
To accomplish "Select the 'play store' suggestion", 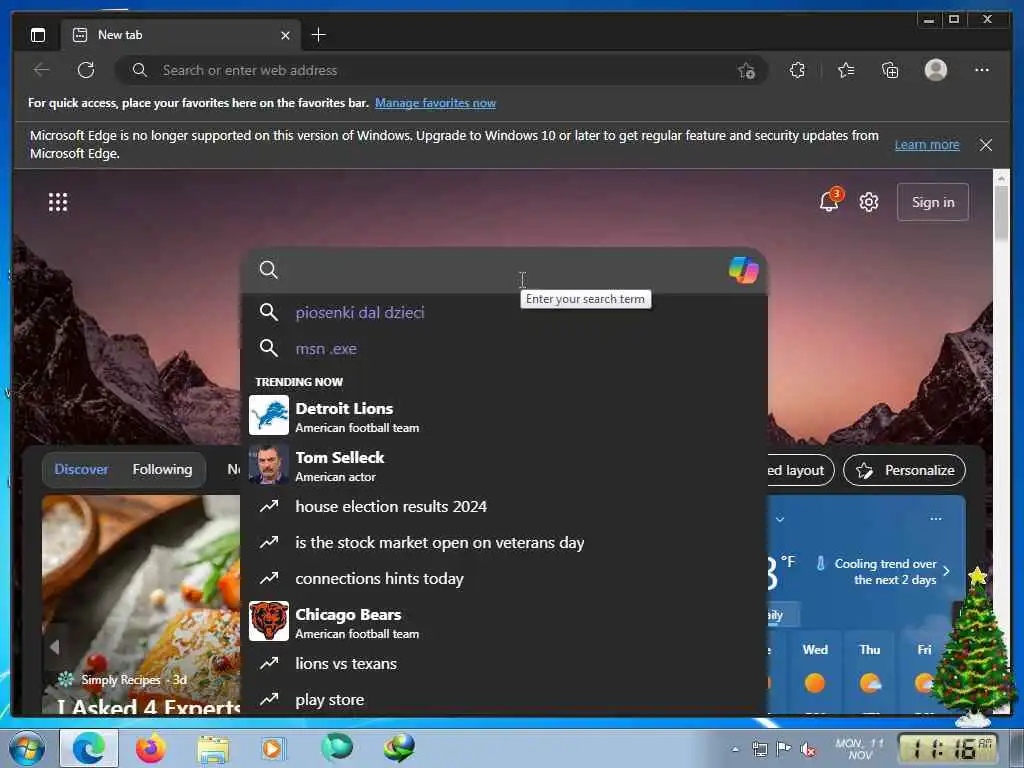I will [x=504, y=699].
